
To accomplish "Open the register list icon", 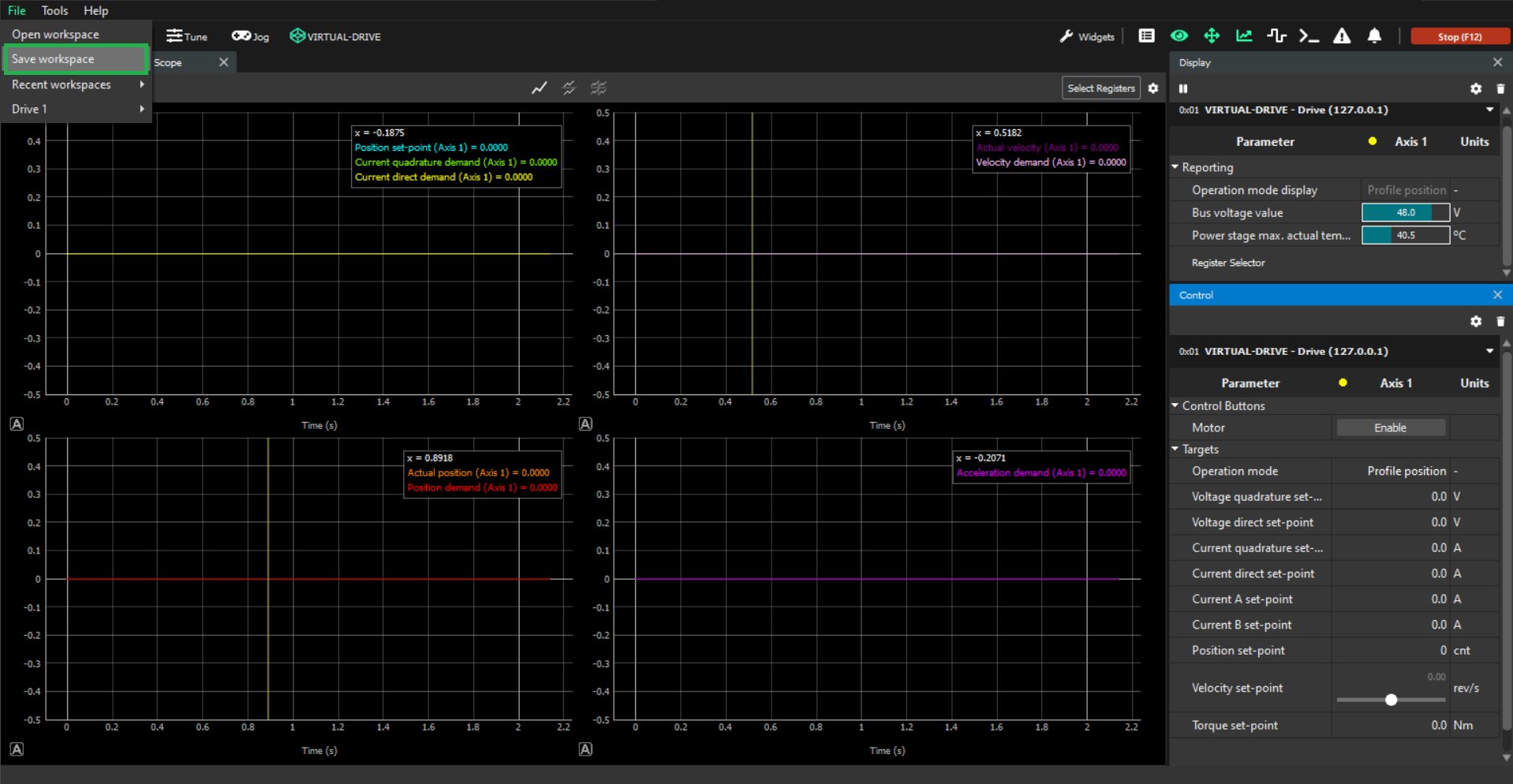I will [1146, 36].
